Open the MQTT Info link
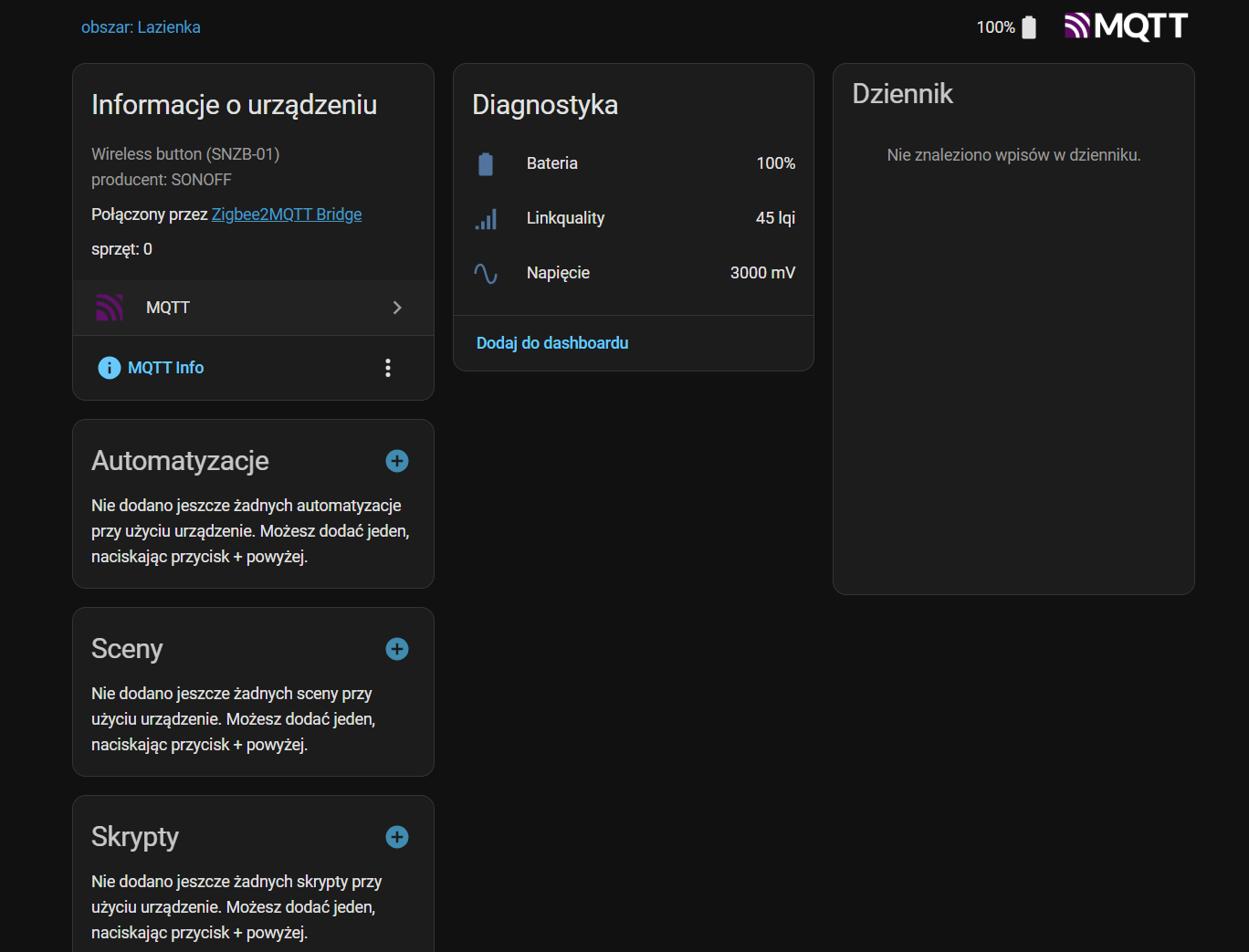The image size is (1249, 952). point(165,368)
